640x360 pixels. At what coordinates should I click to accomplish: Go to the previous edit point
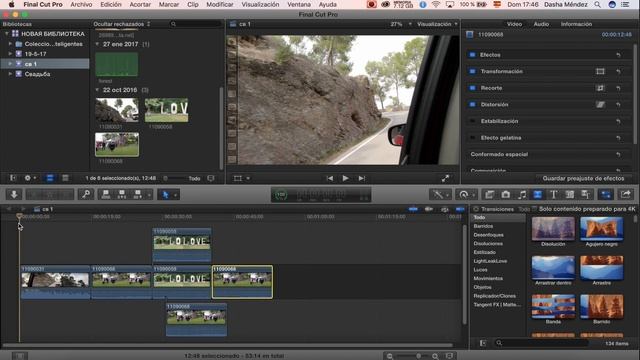pyautogui.click(x=330, y=178)
